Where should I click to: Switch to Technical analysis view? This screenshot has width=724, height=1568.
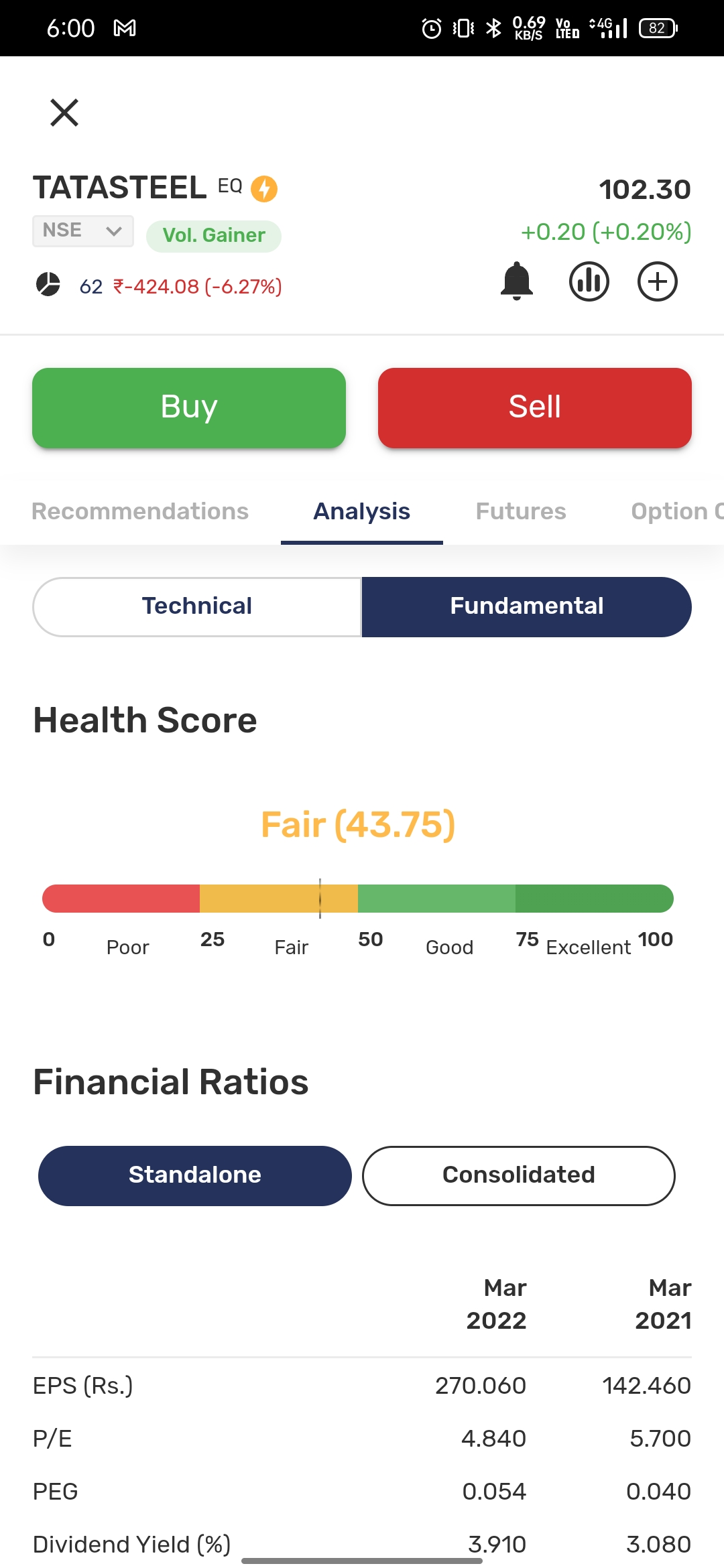[x=197, y=606]
